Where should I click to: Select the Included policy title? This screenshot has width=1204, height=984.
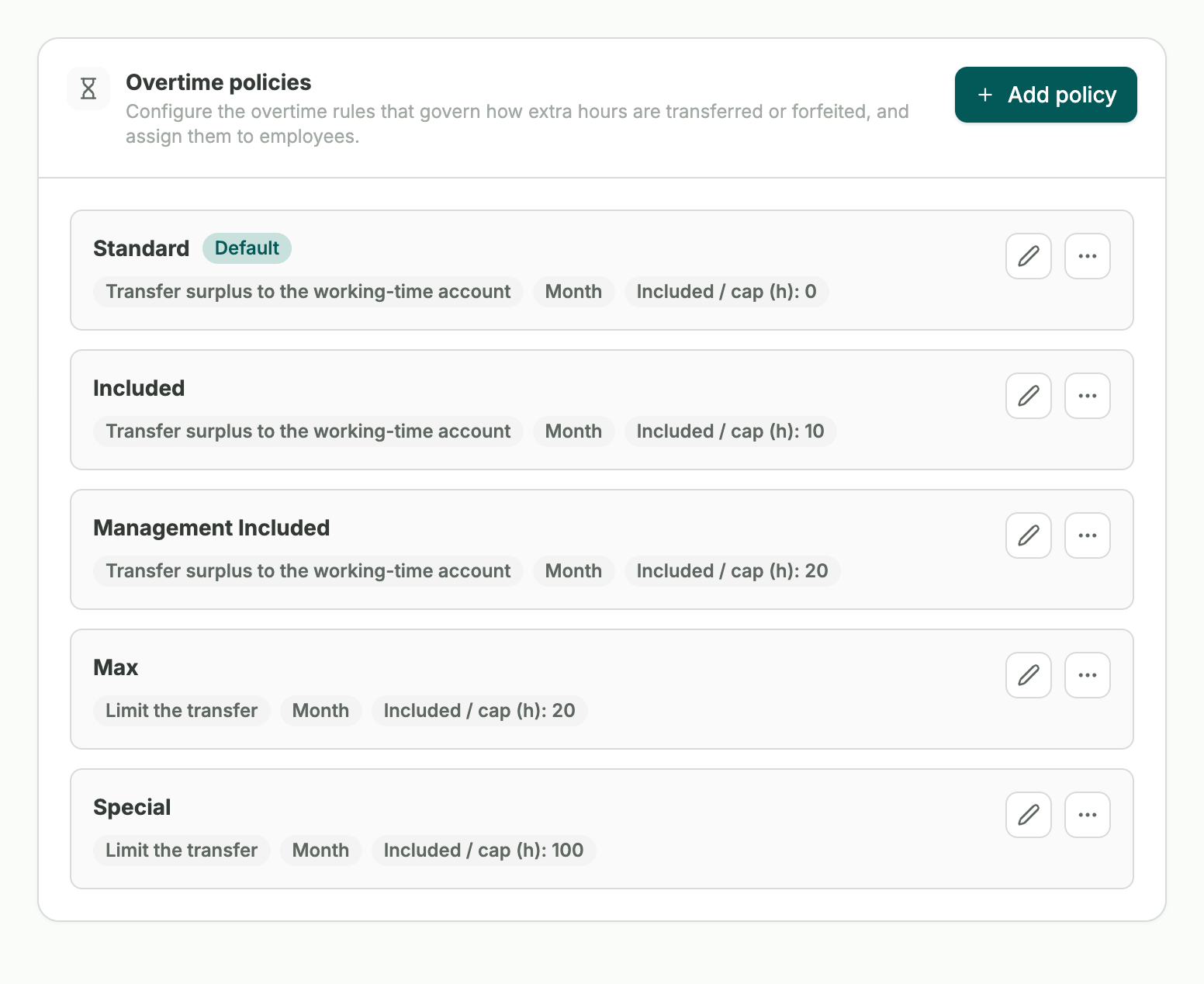point(139,388)
